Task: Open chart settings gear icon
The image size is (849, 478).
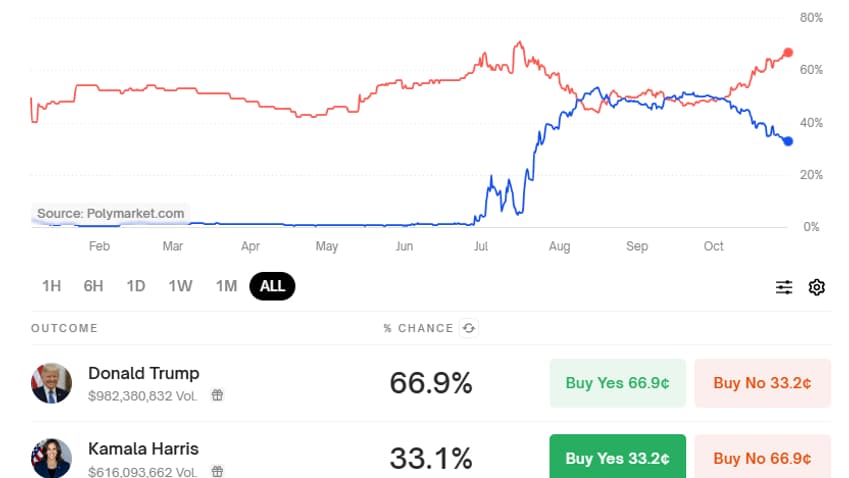Action: (x=817, y=287)
